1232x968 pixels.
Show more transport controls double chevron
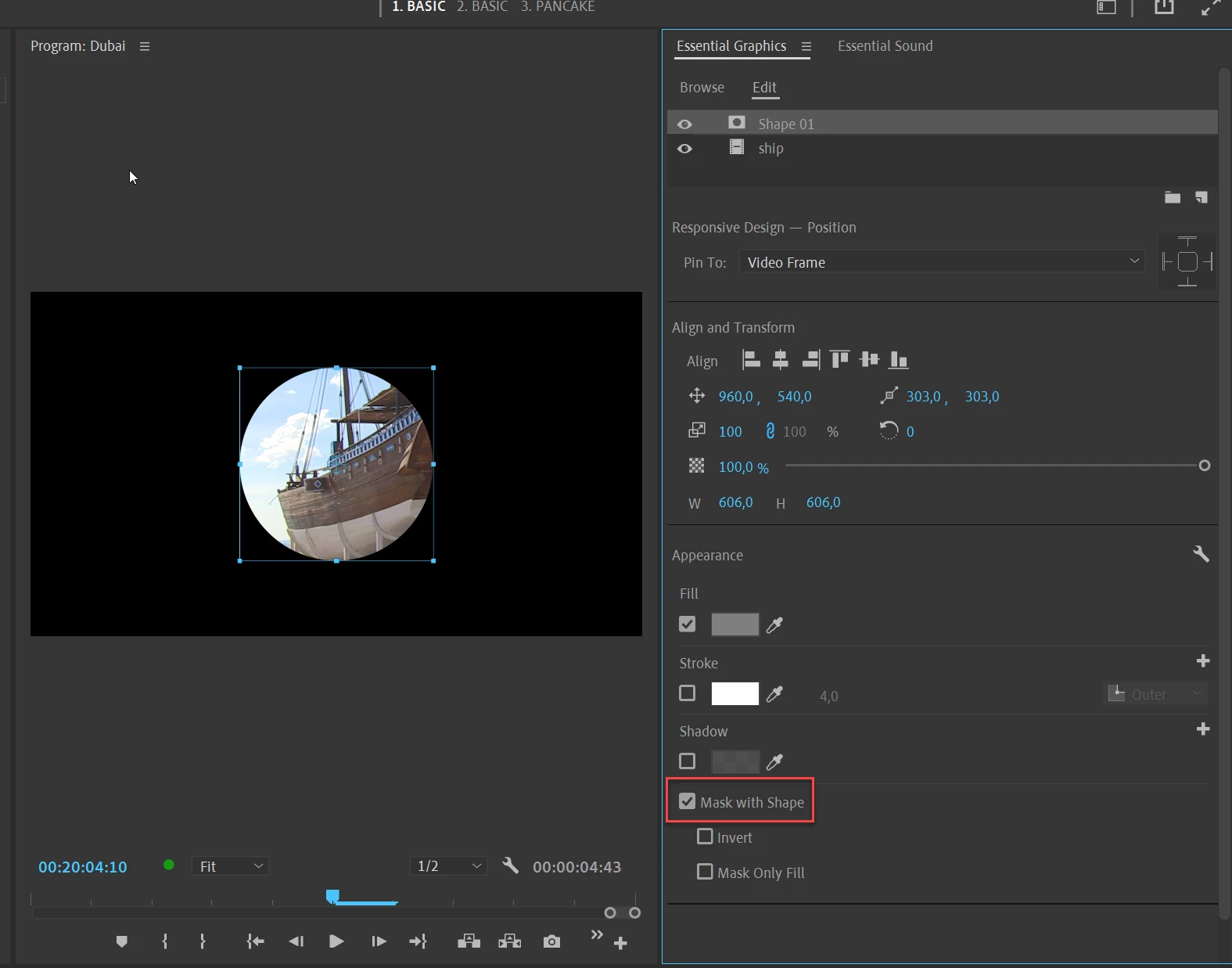pyautogui.click(x=597, y=934)
